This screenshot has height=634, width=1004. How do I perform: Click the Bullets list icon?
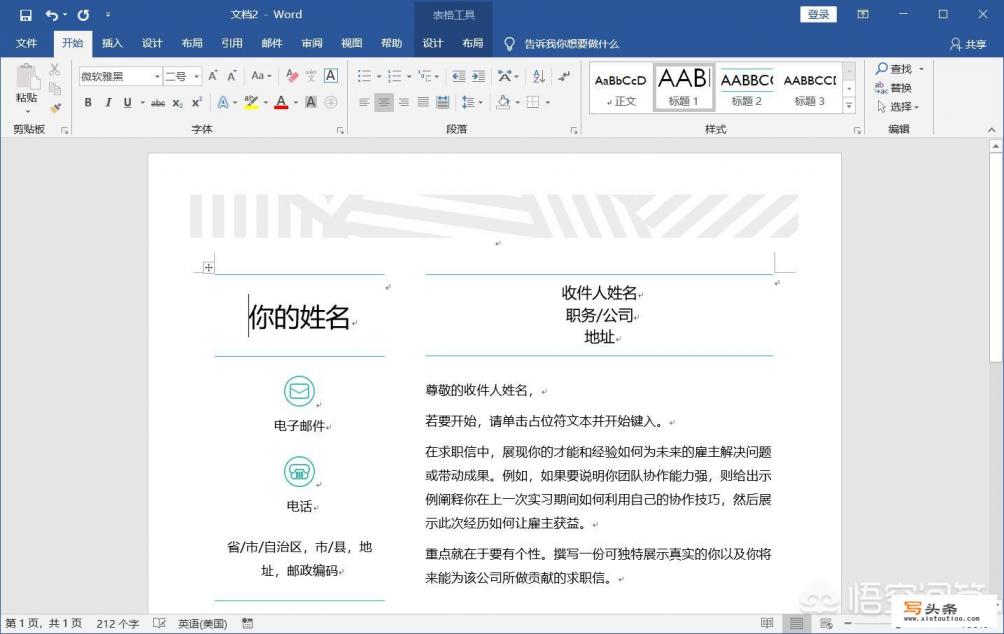coord(364,76)
